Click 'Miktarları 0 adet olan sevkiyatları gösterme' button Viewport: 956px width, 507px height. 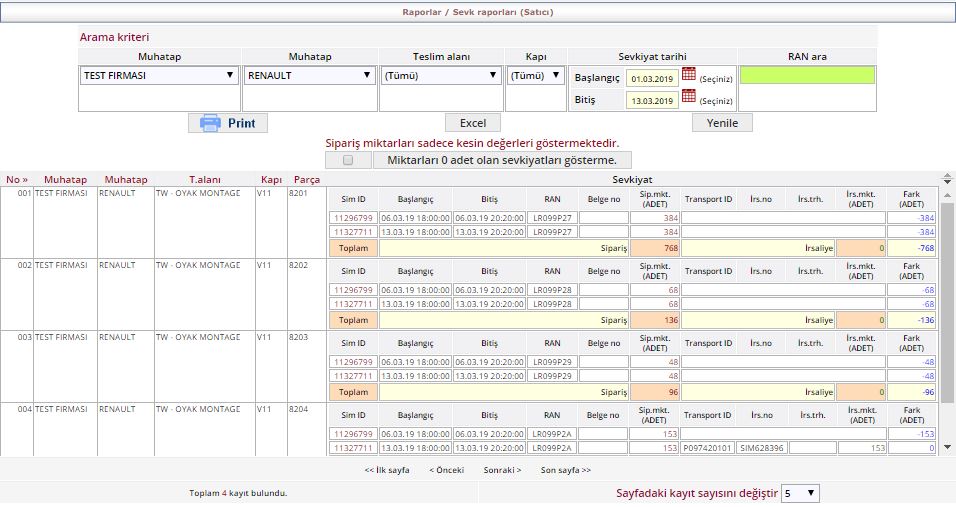(x=502, y=160)
